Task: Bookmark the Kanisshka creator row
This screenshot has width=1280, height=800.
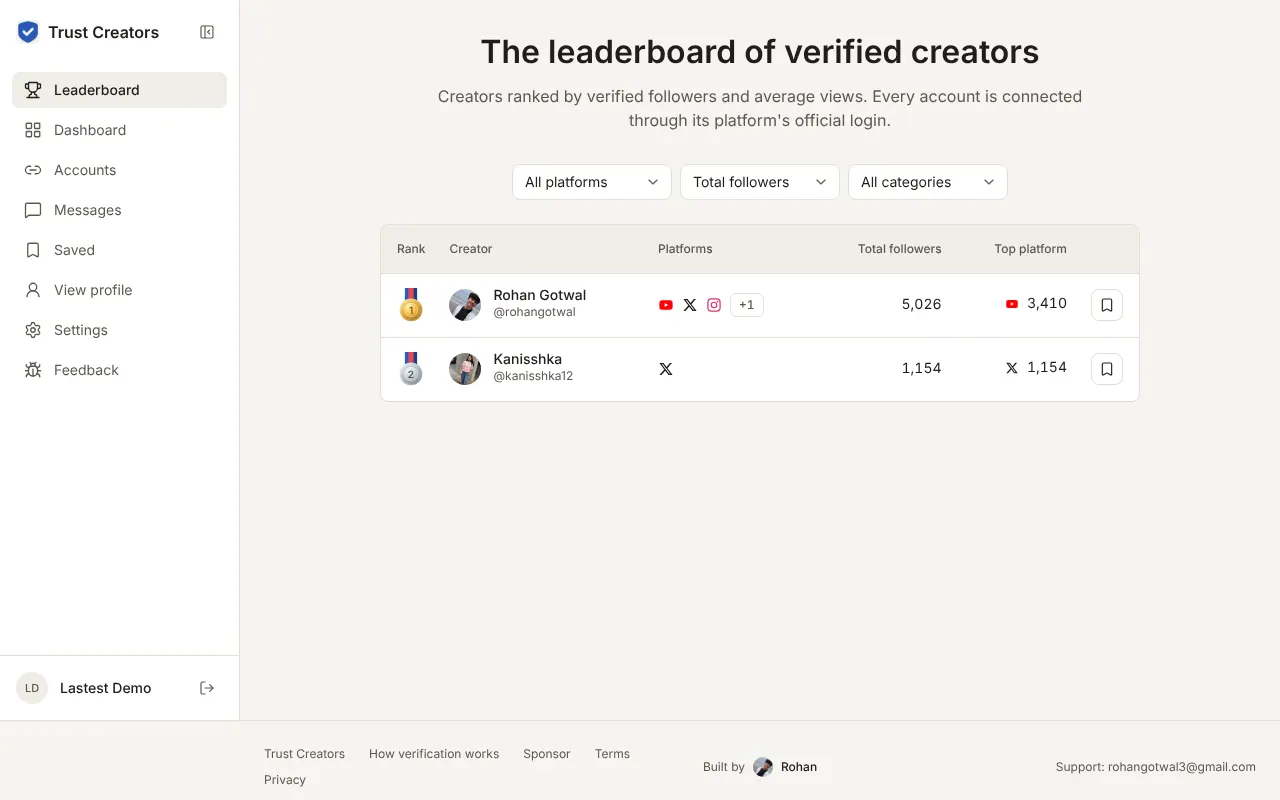Action: (x=1107, y=369)
